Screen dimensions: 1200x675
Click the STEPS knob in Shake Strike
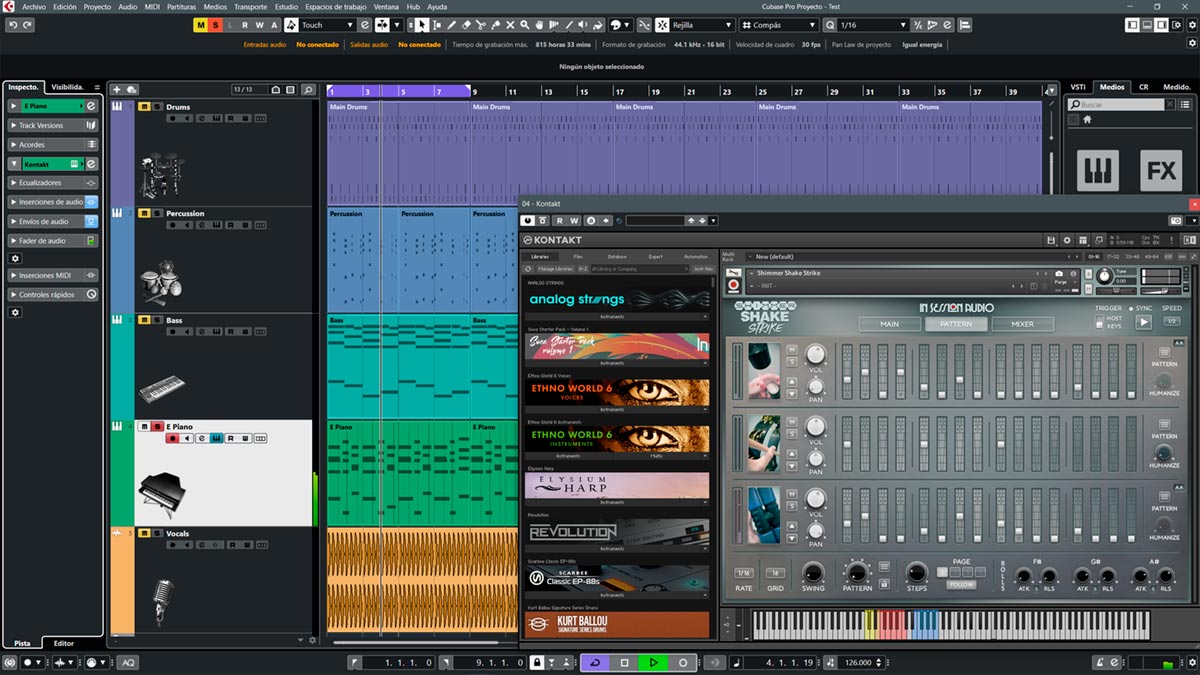(x=916, y=573)
